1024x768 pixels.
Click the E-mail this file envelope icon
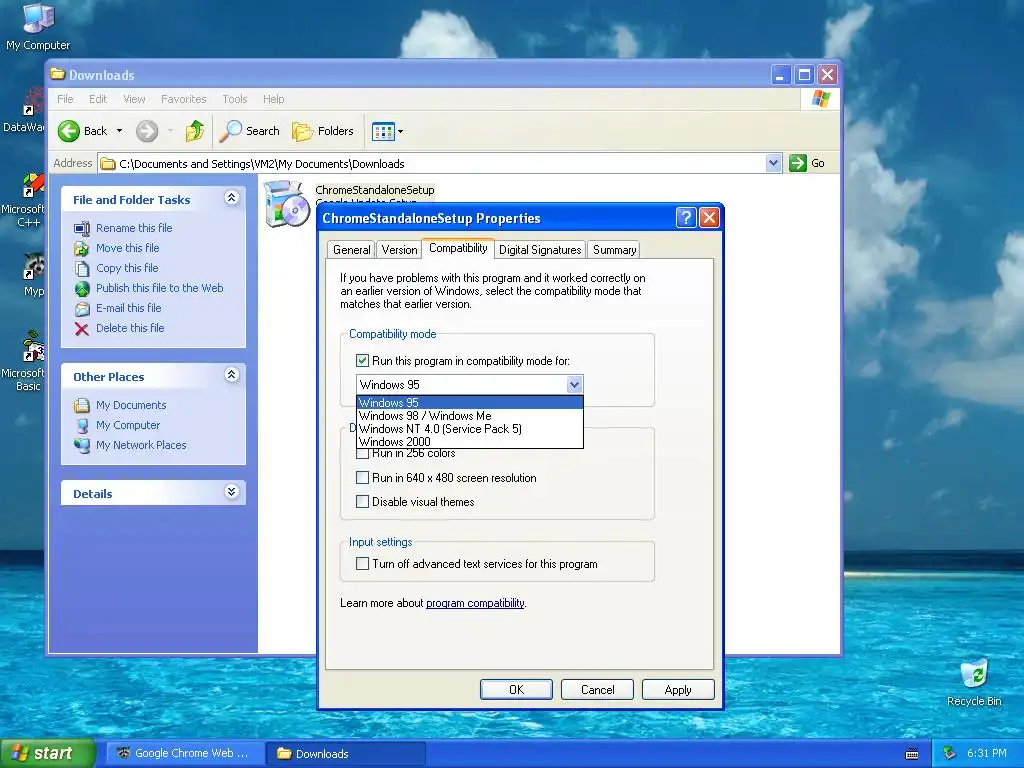point(82,309)
